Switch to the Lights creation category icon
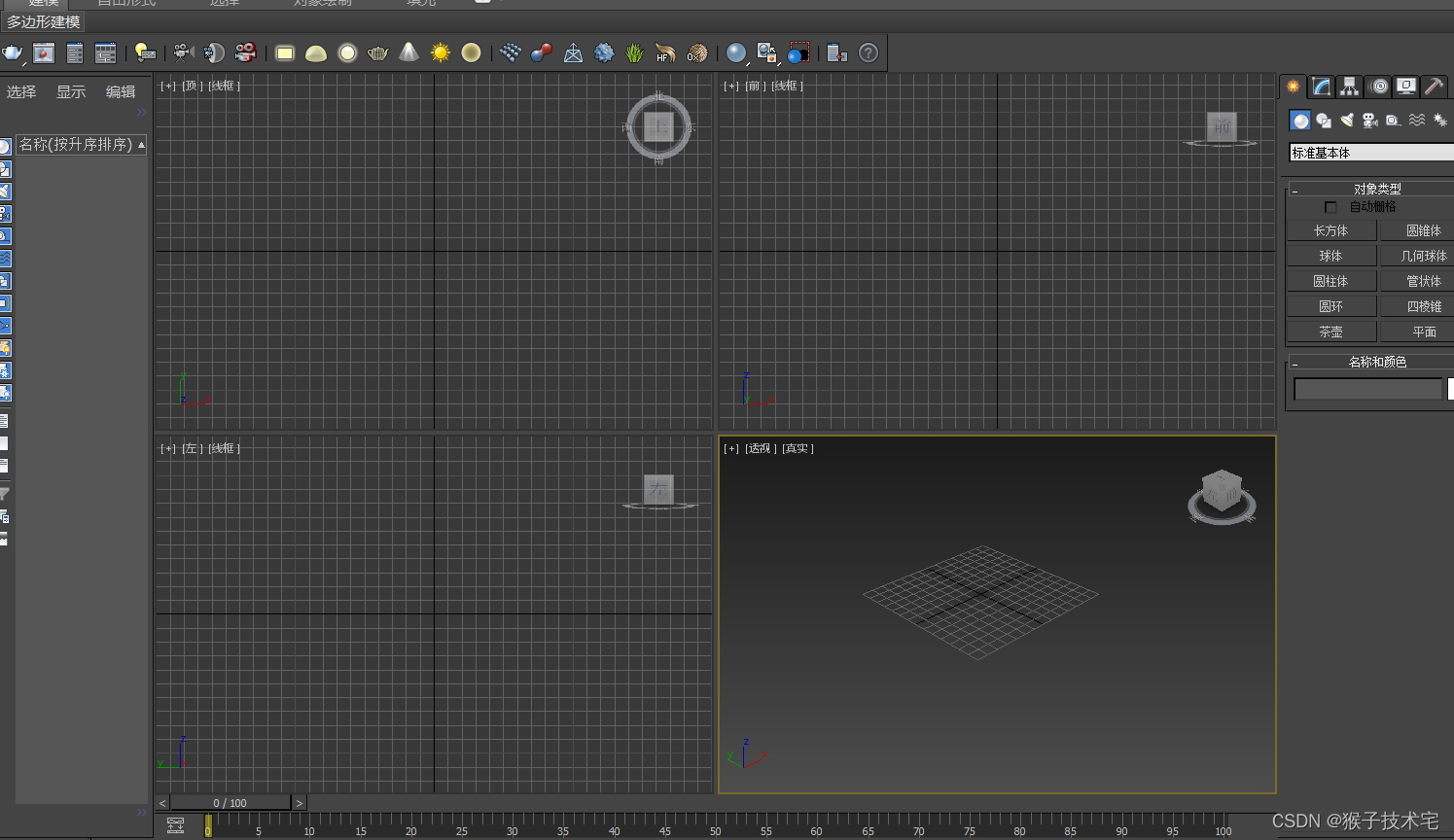The height and width of the screenshot is (840, 1454). [x=1346, y=120]
